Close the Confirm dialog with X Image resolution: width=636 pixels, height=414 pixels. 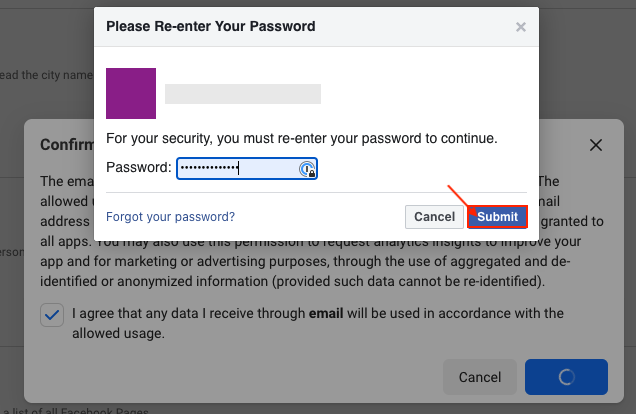595,145
